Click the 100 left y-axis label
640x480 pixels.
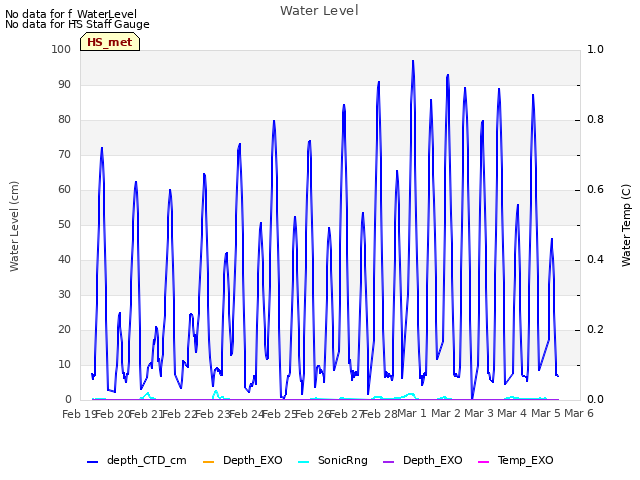point(61,49)
